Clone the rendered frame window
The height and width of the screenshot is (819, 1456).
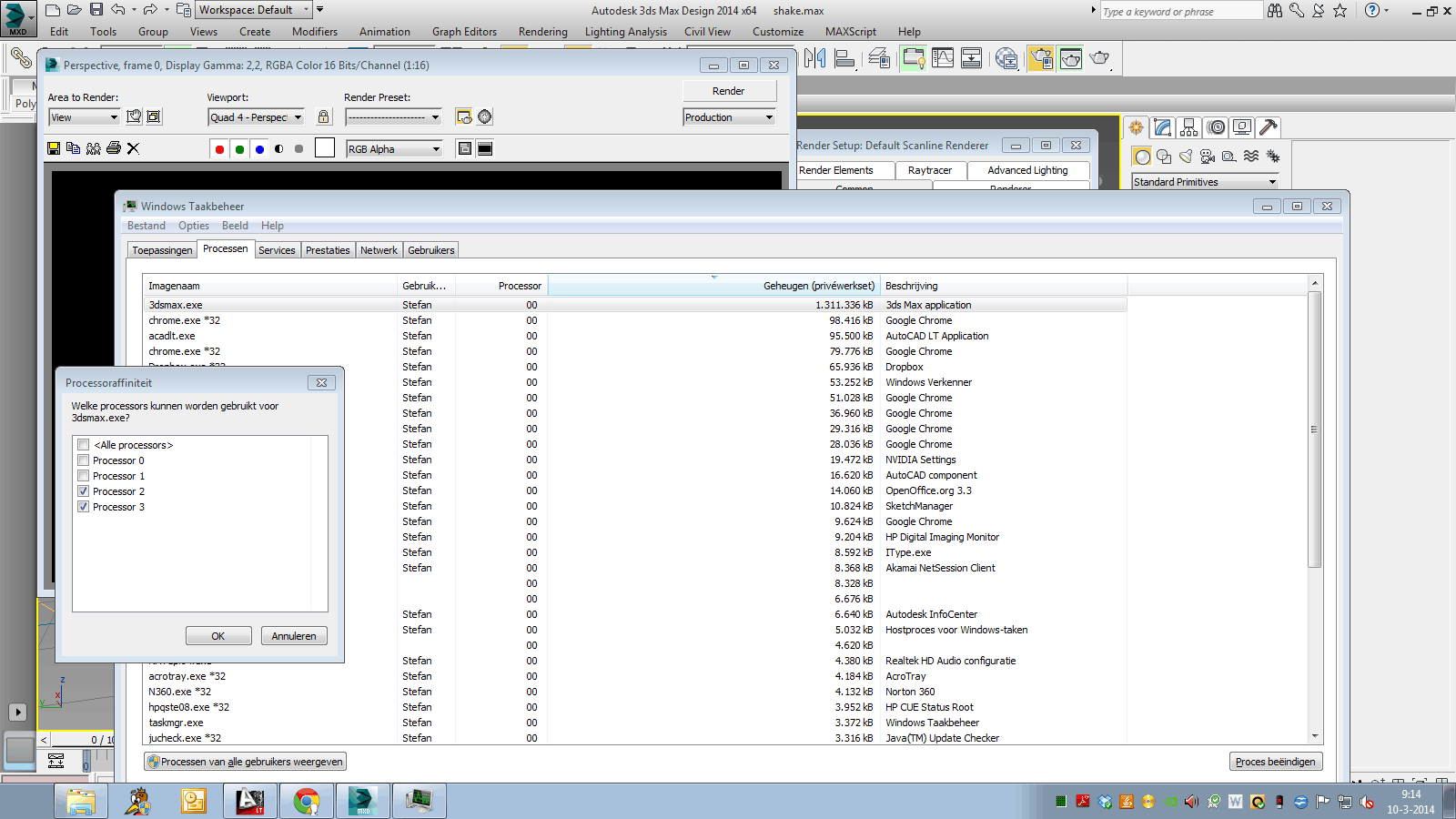(94, 148)
